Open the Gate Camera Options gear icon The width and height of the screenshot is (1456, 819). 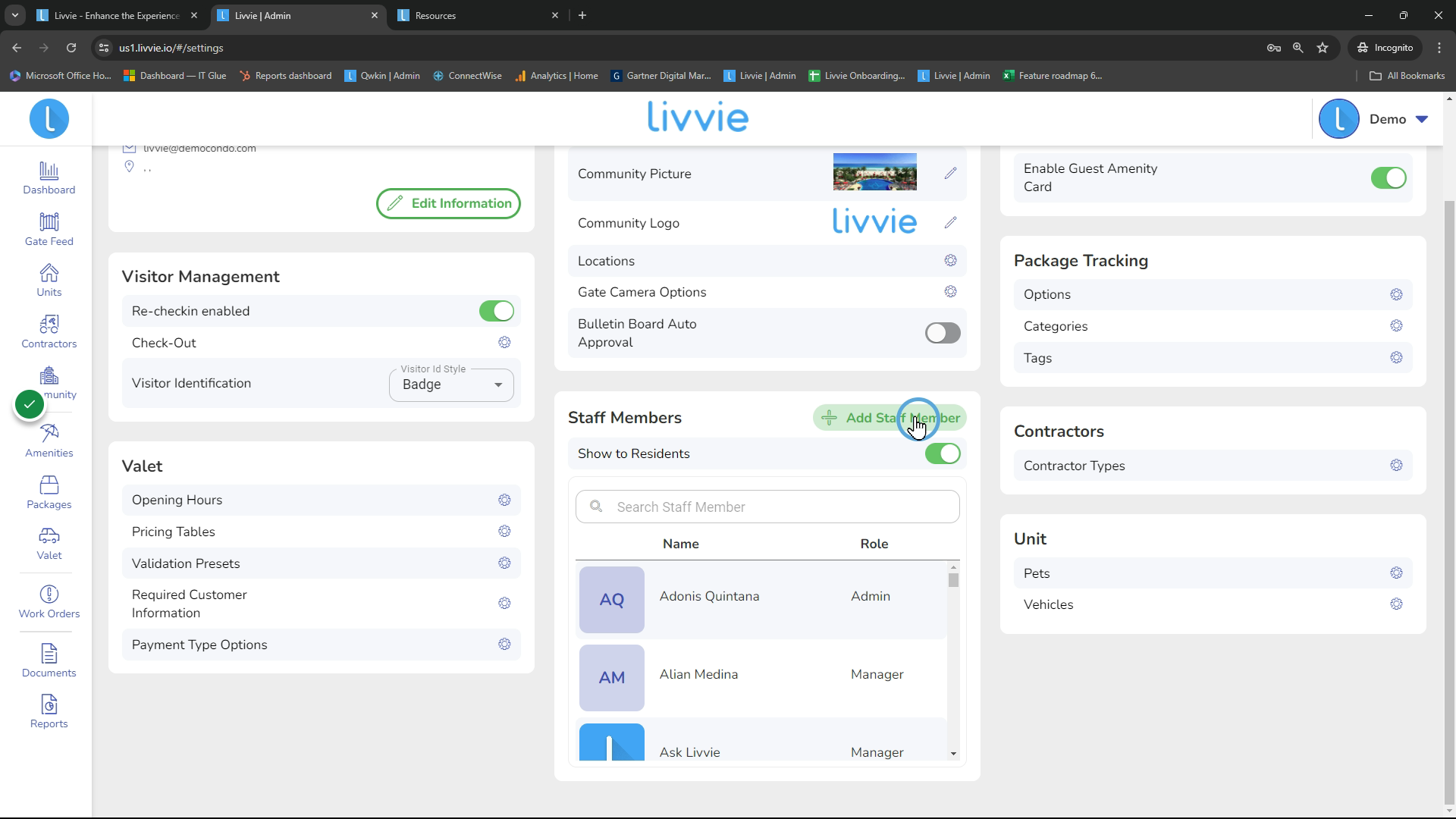pyautogui.click(x=950, y=292)
